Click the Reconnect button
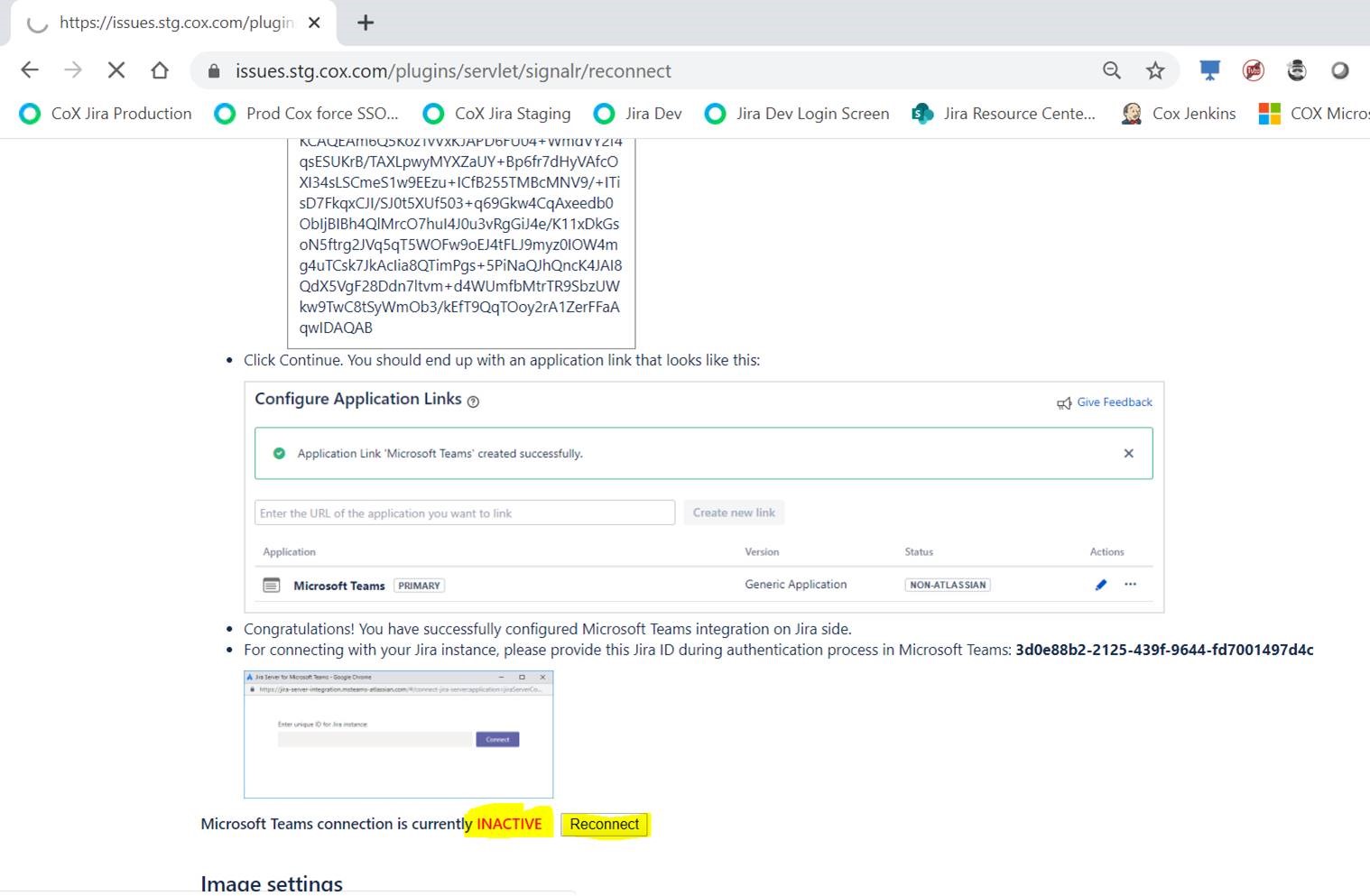 pyautogui.click(x=604, y=824)
